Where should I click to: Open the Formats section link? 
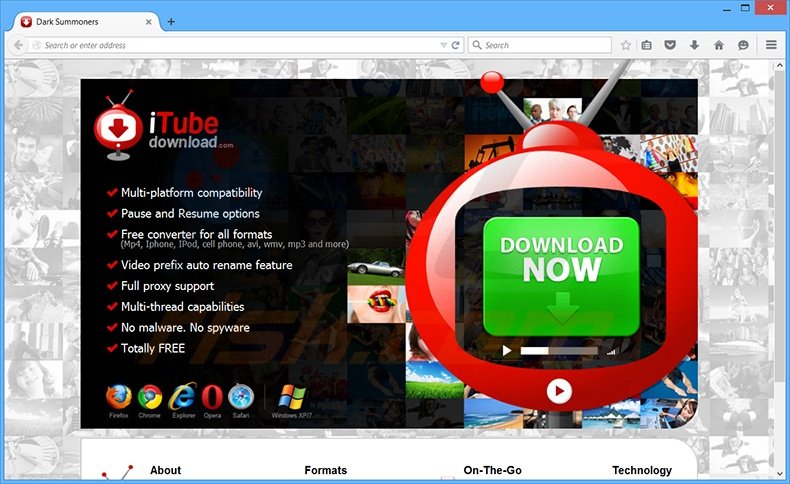[325, 470]
